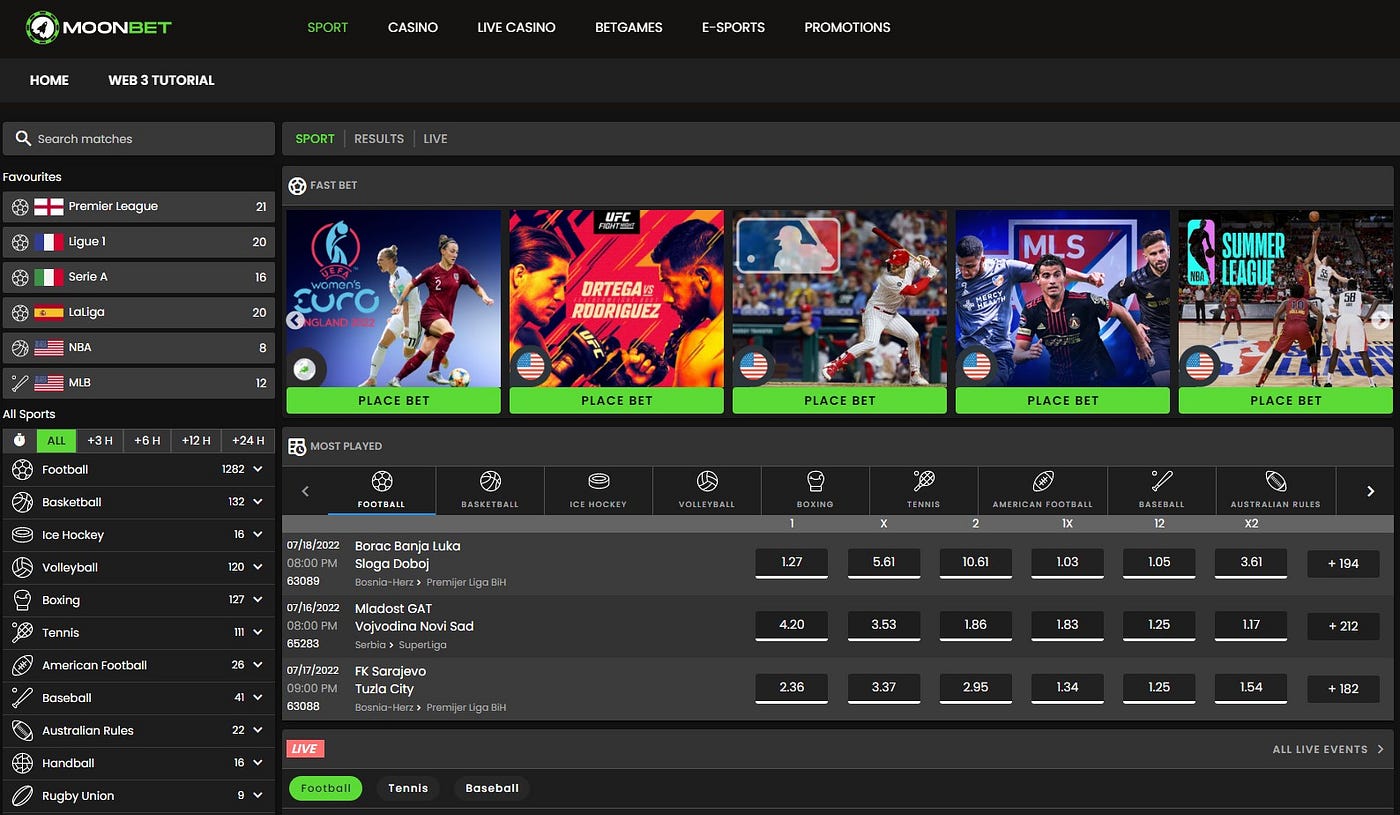Viewport: 1400px width, 815px height.
Task: Select the ALL time filter
Action: (56, 440)
